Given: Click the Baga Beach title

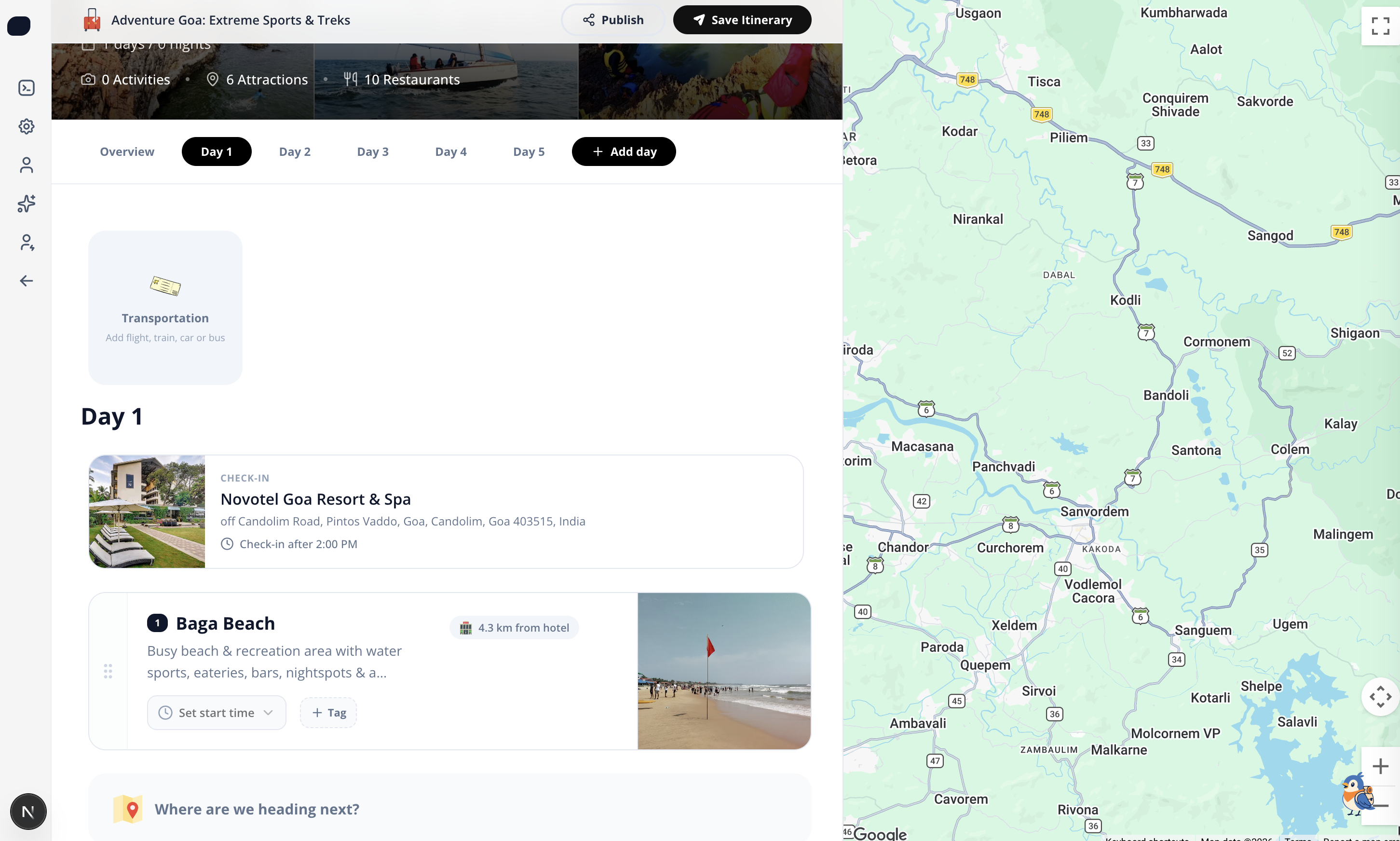Looking at the screenshot, I should click(x=225, y=623).
